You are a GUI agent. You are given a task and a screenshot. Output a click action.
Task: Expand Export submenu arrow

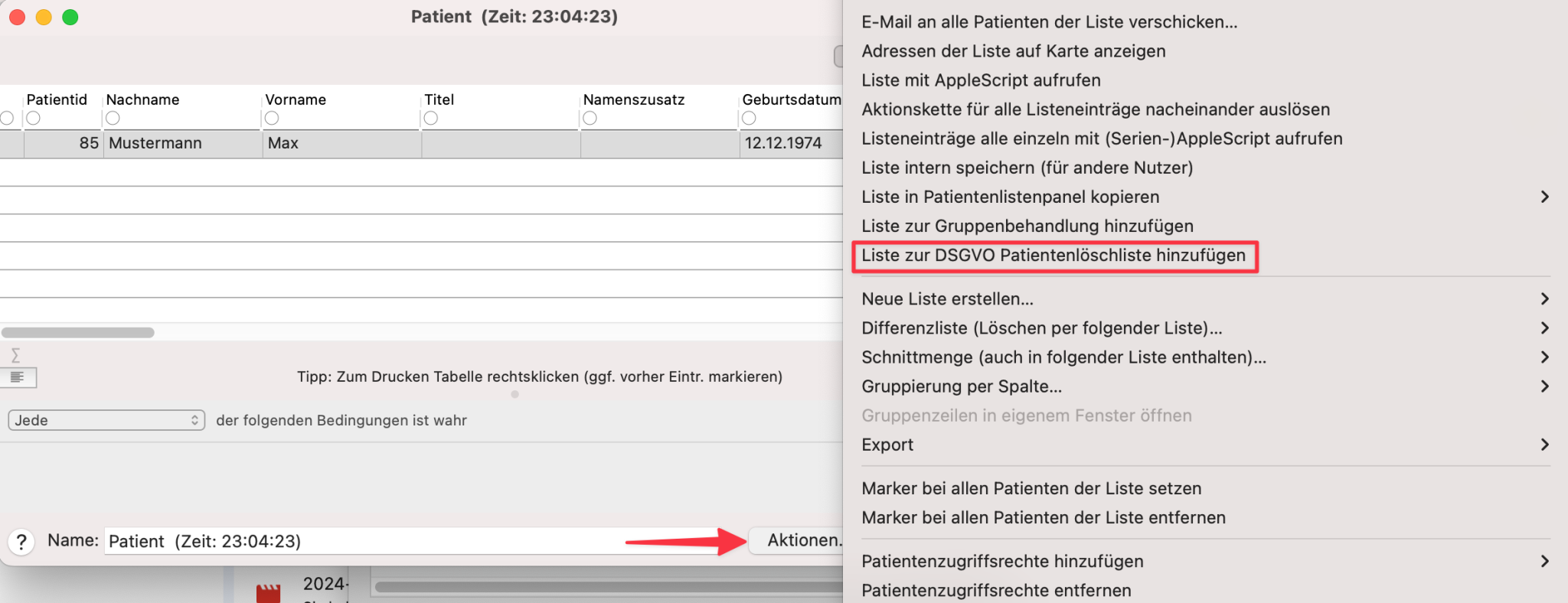point(1545,445)
